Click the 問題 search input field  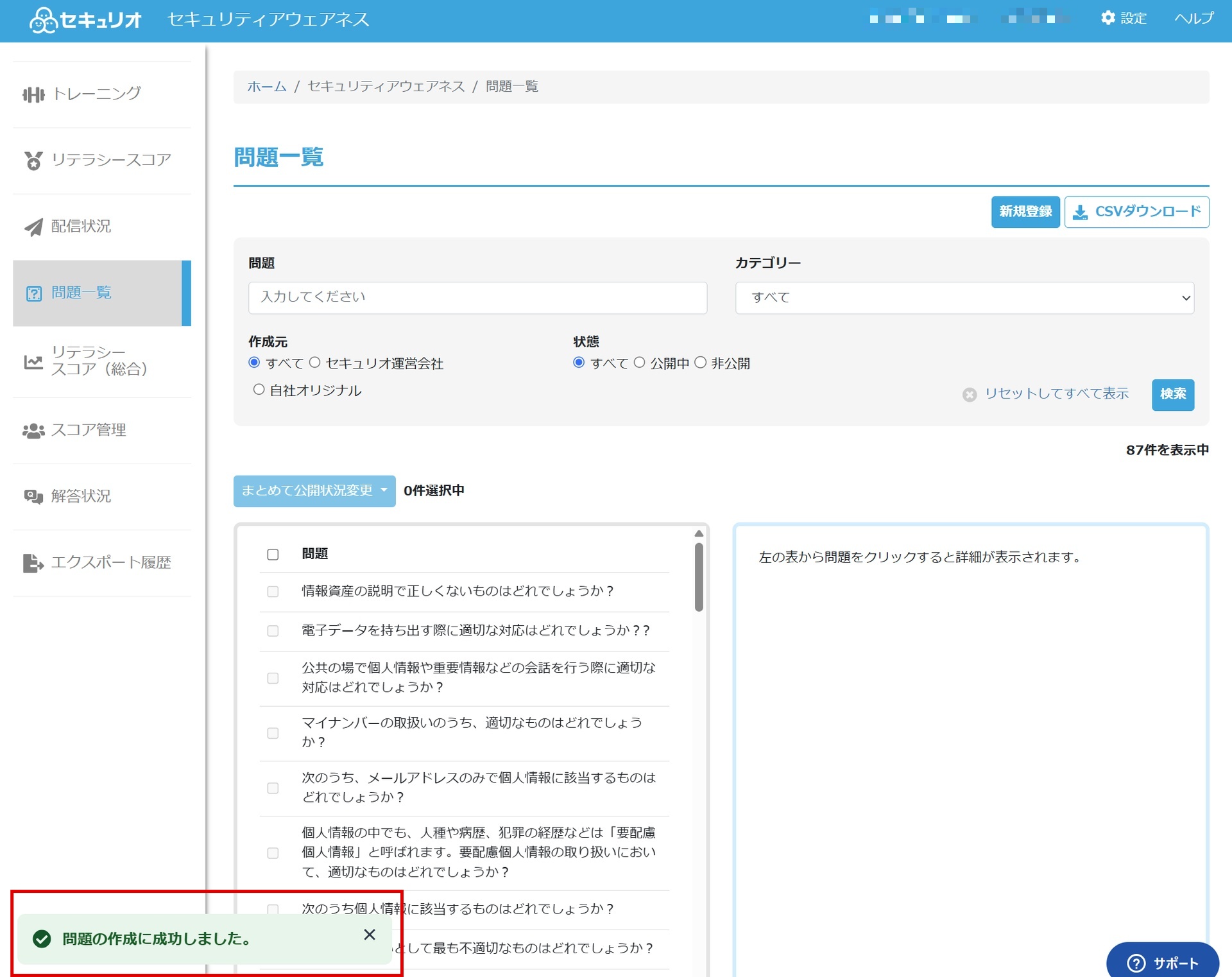(x=477, y=298)
